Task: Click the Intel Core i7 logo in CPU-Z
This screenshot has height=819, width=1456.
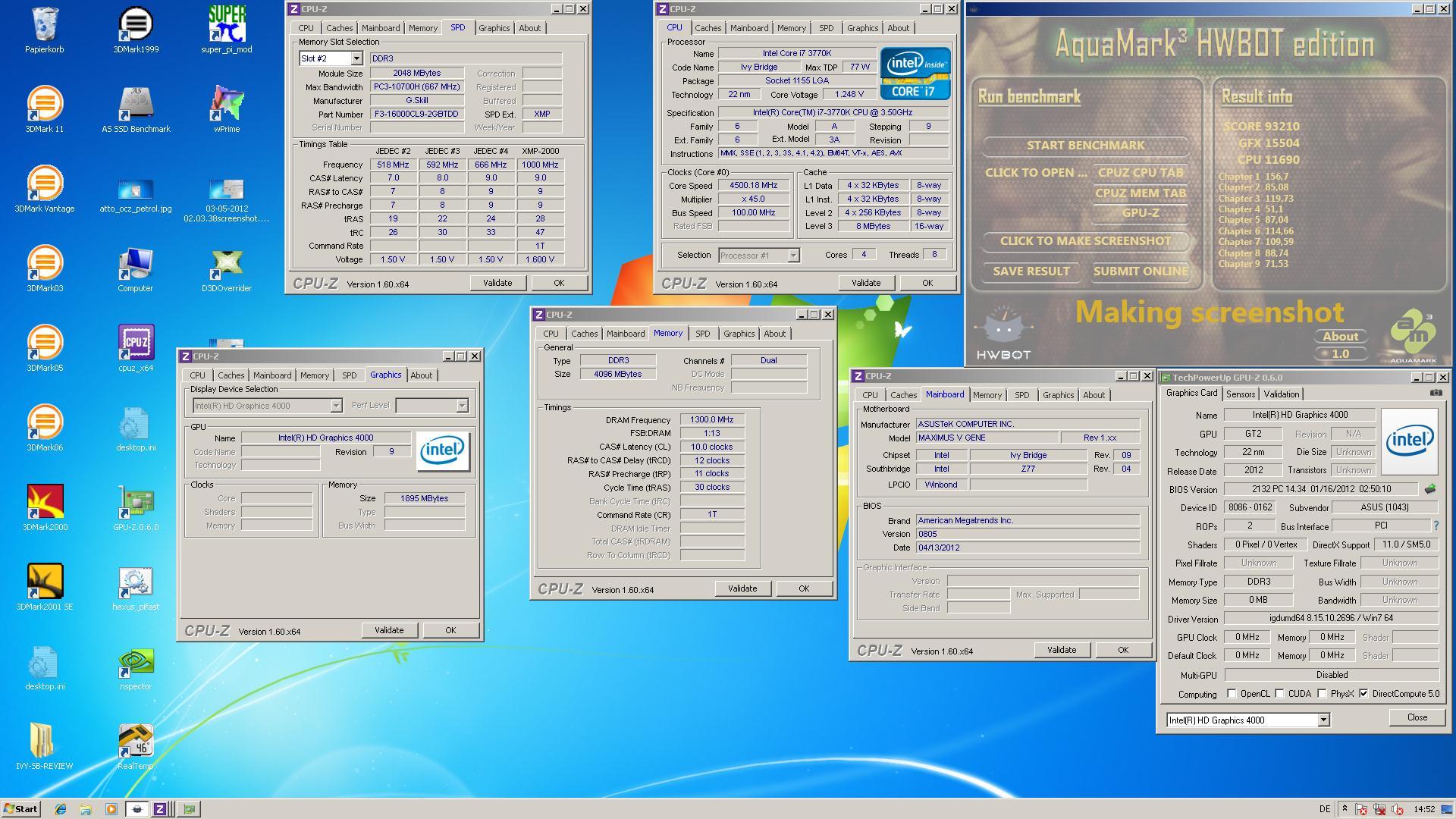Action: pos(915,74)
